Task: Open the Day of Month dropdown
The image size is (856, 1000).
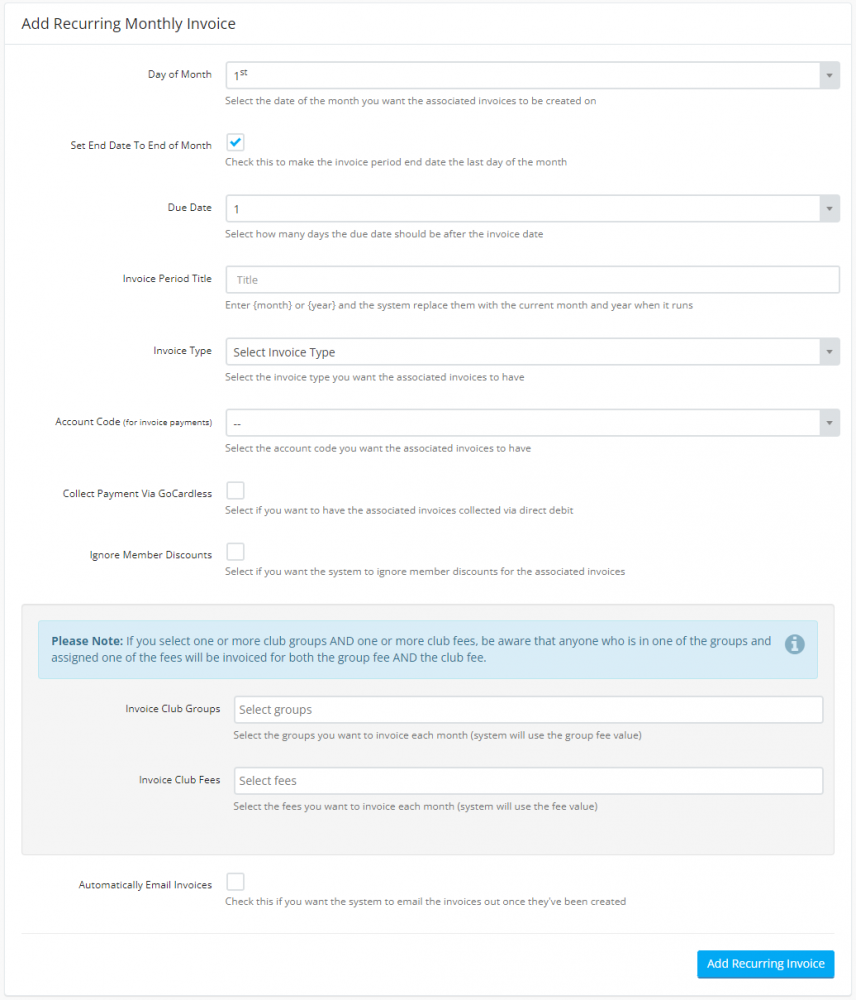Action: point(530,75)
